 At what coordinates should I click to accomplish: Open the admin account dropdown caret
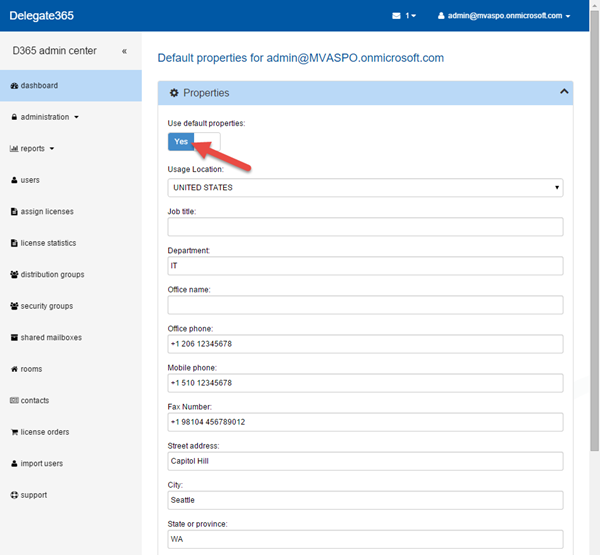pyautogui.click(x=568, y=16)
